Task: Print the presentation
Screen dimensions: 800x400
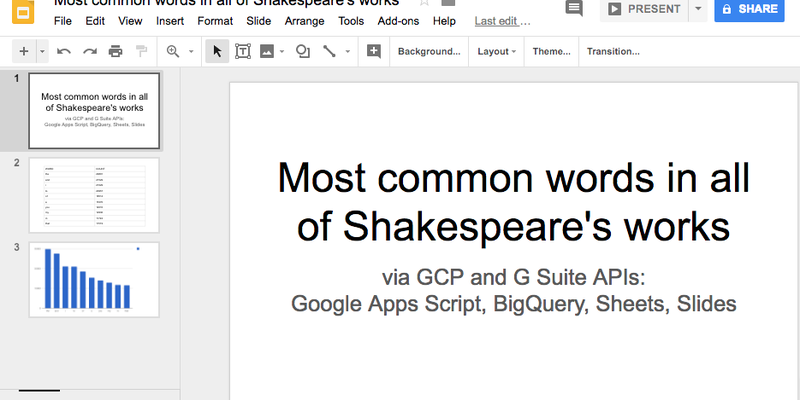Action: pyautogui.click(x=116, y=51)
